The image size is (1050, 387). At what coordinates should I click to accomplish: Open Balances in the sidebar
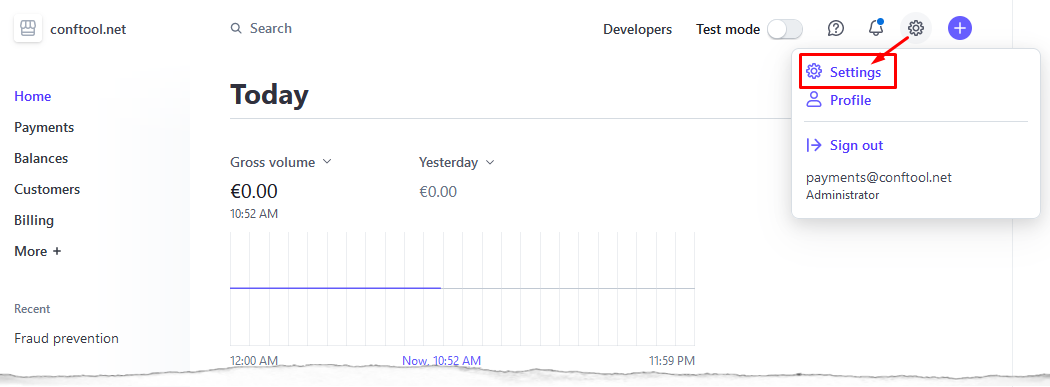[x=41, y=158]
